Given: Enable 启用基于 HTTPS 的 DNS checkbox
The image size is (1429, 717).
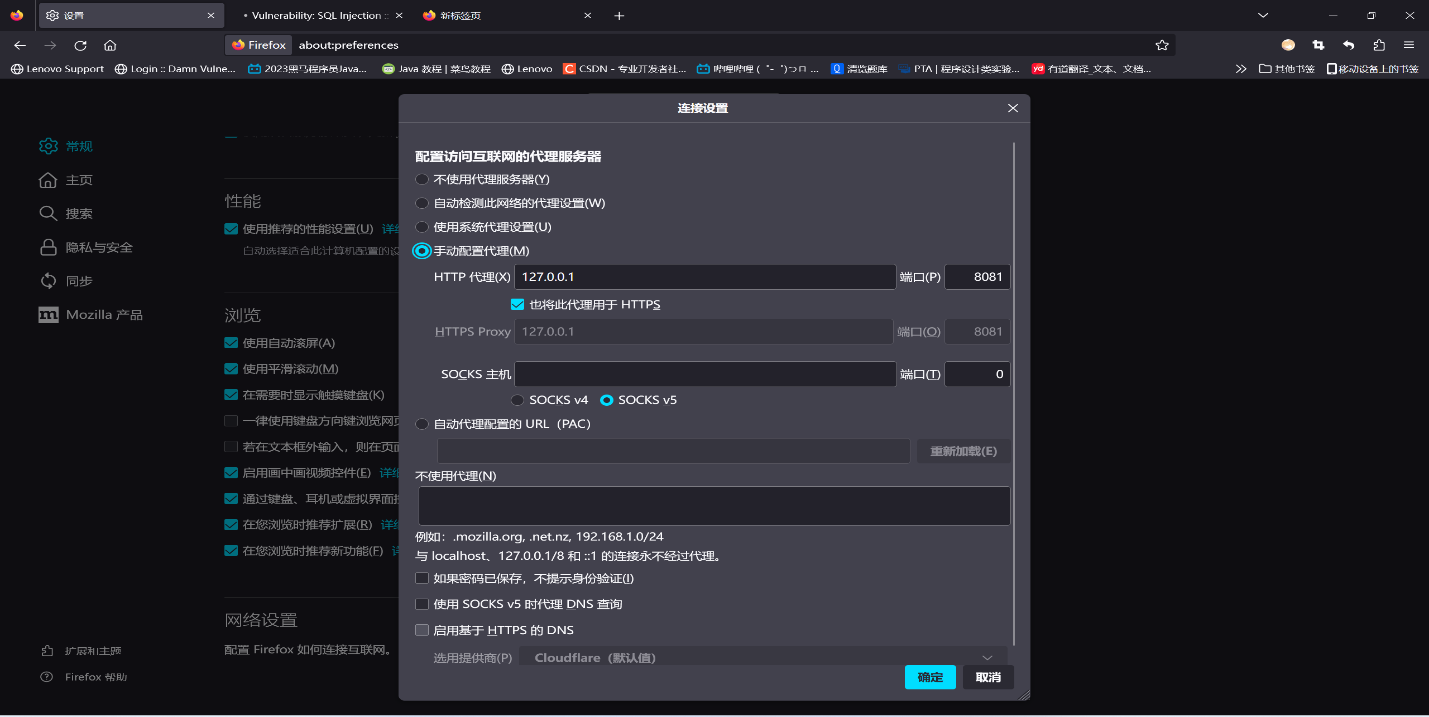Looking at the screenshot, I should click(x=422, y=630).
